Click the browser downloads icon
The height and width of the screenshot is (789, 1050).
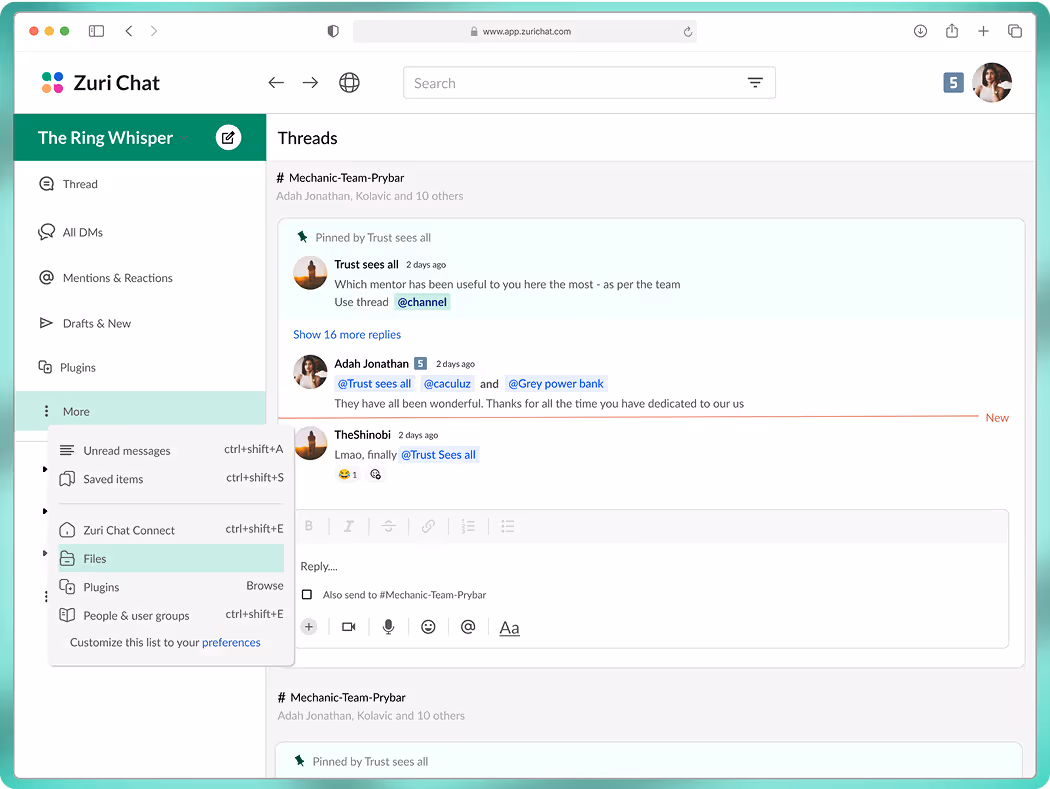click(x=920, y=31)
